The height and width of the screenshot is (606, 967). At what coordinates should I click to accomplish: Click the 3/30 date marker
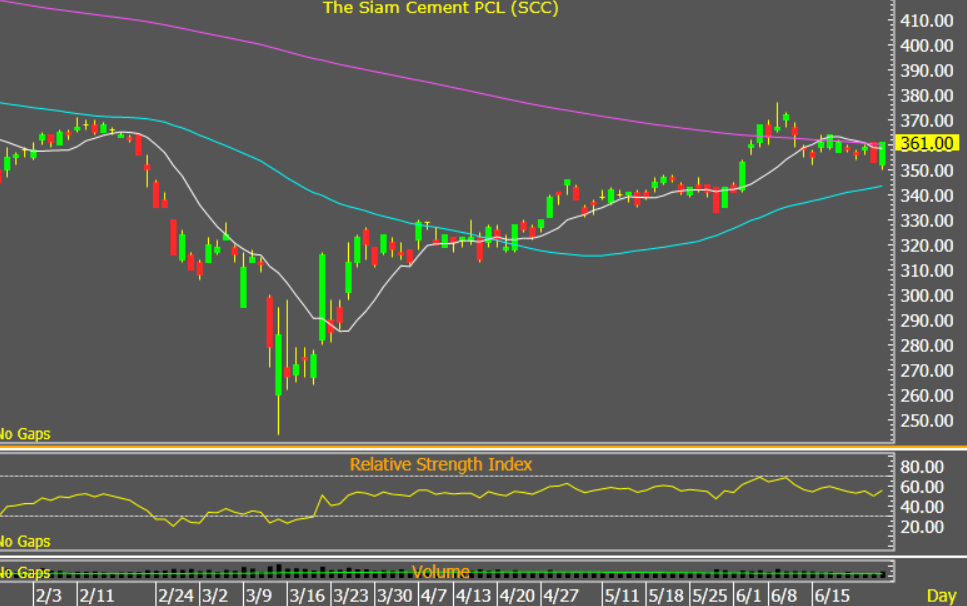click(395, 596)
